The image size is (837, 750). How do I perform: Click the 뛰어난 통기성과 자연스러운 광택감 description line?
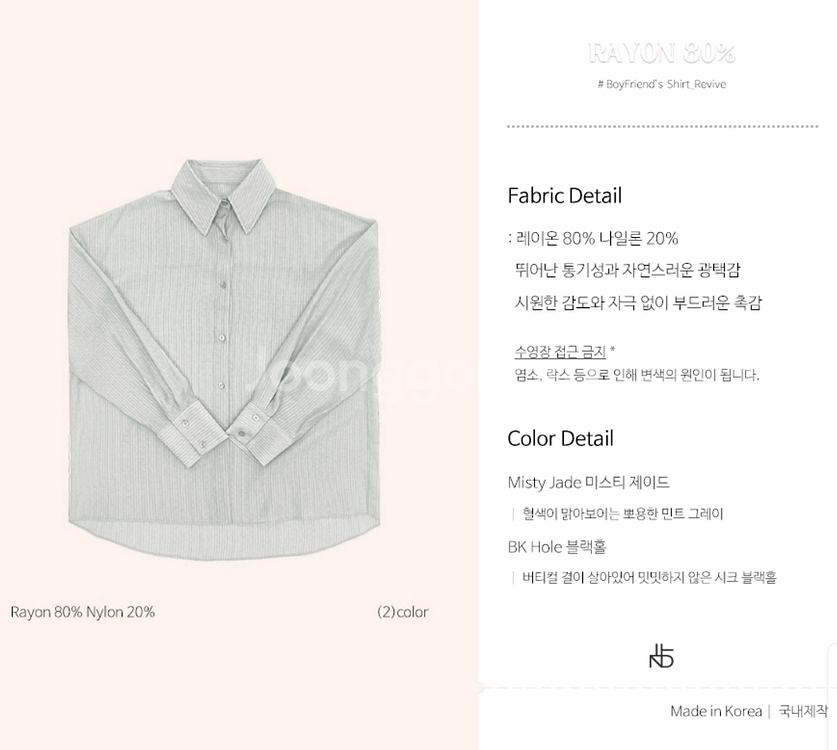point(627,270)
